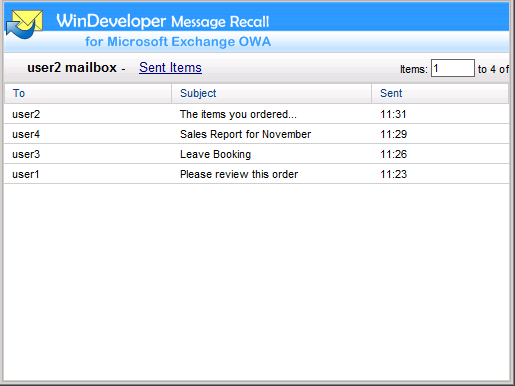Open the 'Leave Booking' message
This screenshot has height=386, width=515.
coord(215,154)
